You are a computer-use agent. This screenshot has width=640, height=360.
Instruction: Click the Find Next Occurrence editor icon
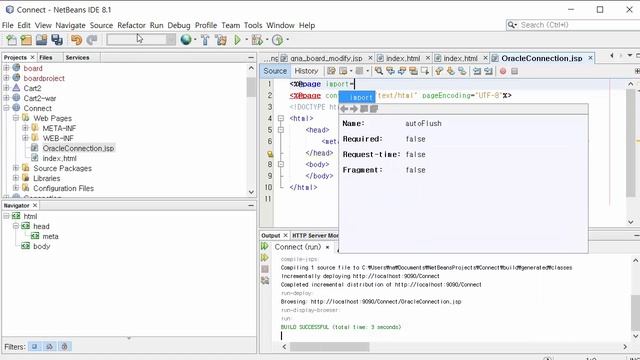tap(402, 71)
